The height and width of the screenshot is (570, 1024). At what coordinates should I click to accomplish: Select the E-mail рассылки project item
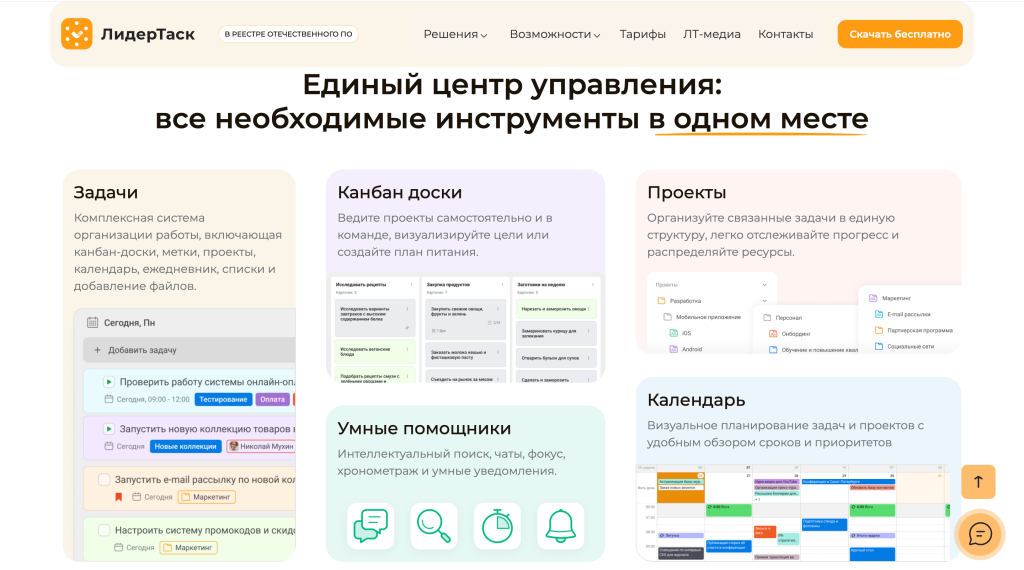[903, 315]
